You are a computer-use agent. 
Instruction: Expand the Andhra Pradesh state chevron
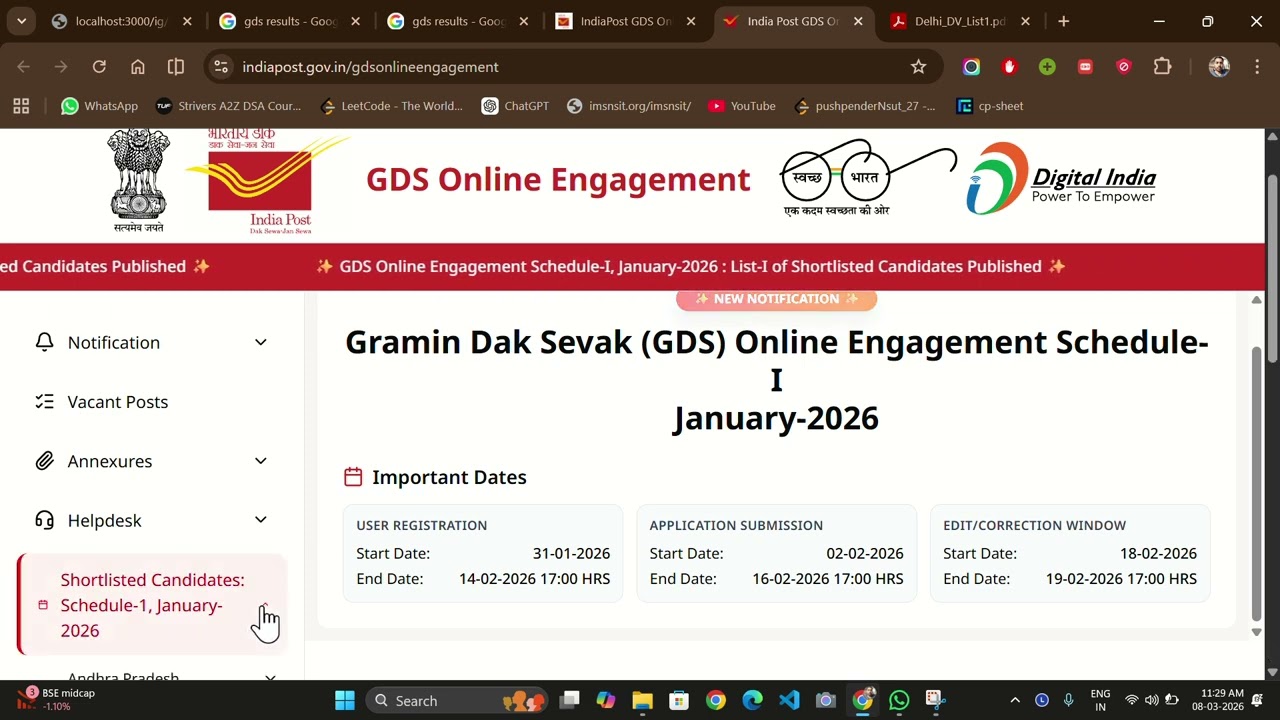(270, 678)
